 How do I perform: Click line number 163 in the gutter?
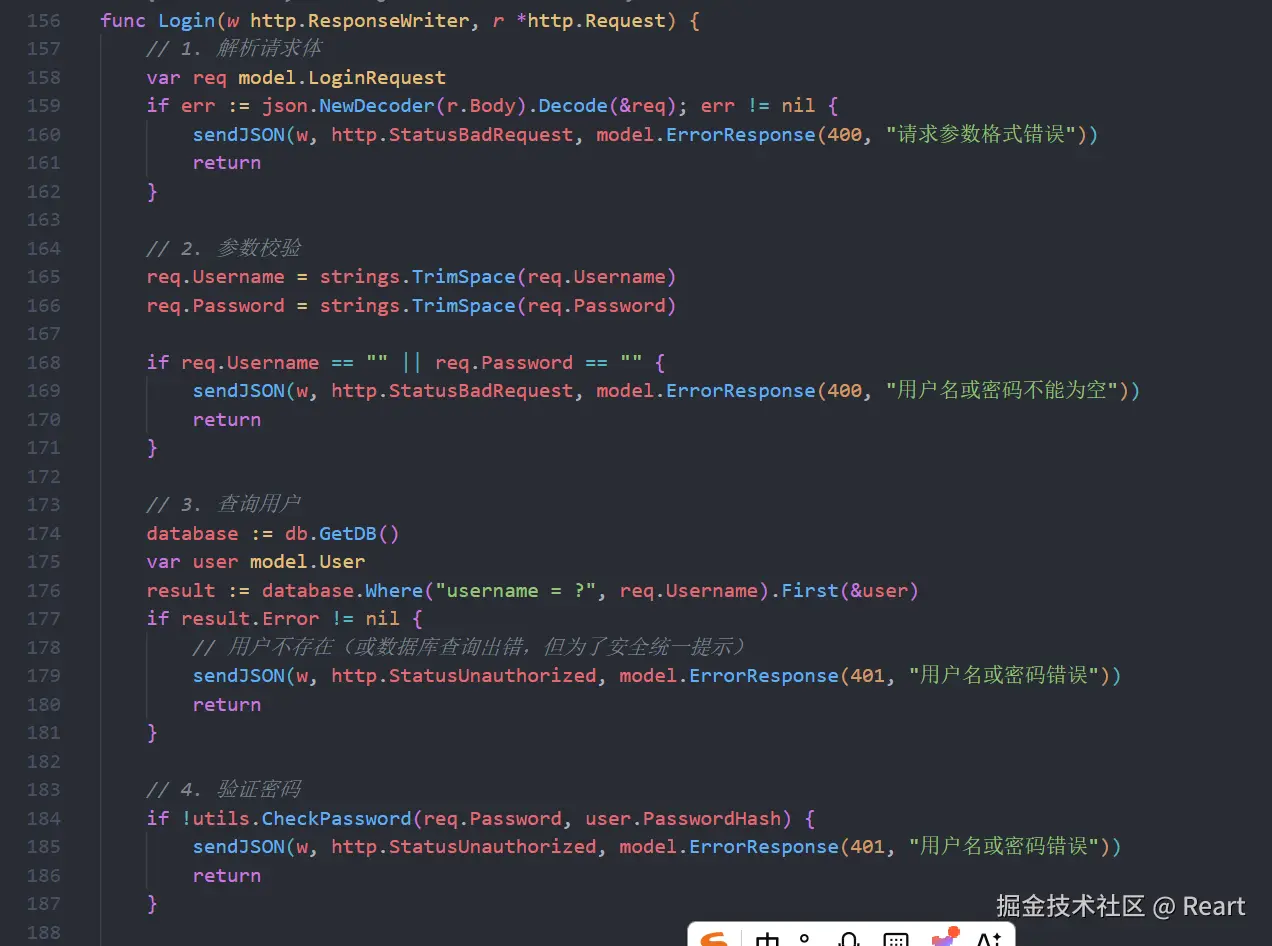tap(43, 219)
